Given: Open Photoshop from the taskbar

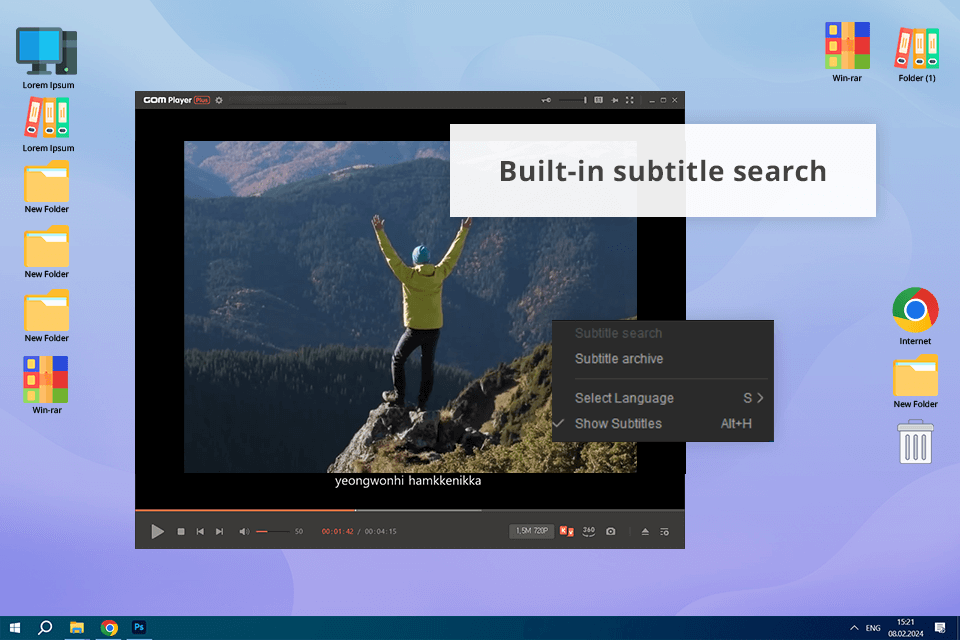Looking at the screenshot, I should [x=139, y=627].
